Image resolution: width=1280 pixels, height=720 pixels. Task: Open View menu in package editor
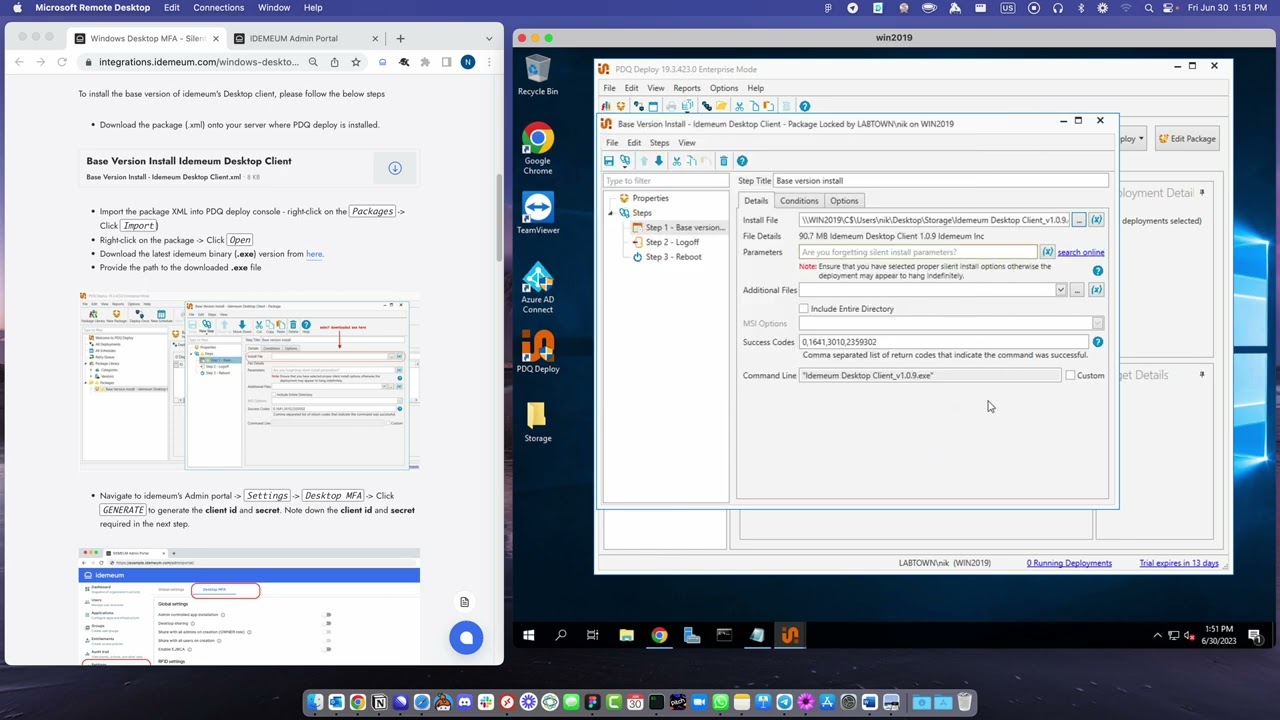point(686,143)
